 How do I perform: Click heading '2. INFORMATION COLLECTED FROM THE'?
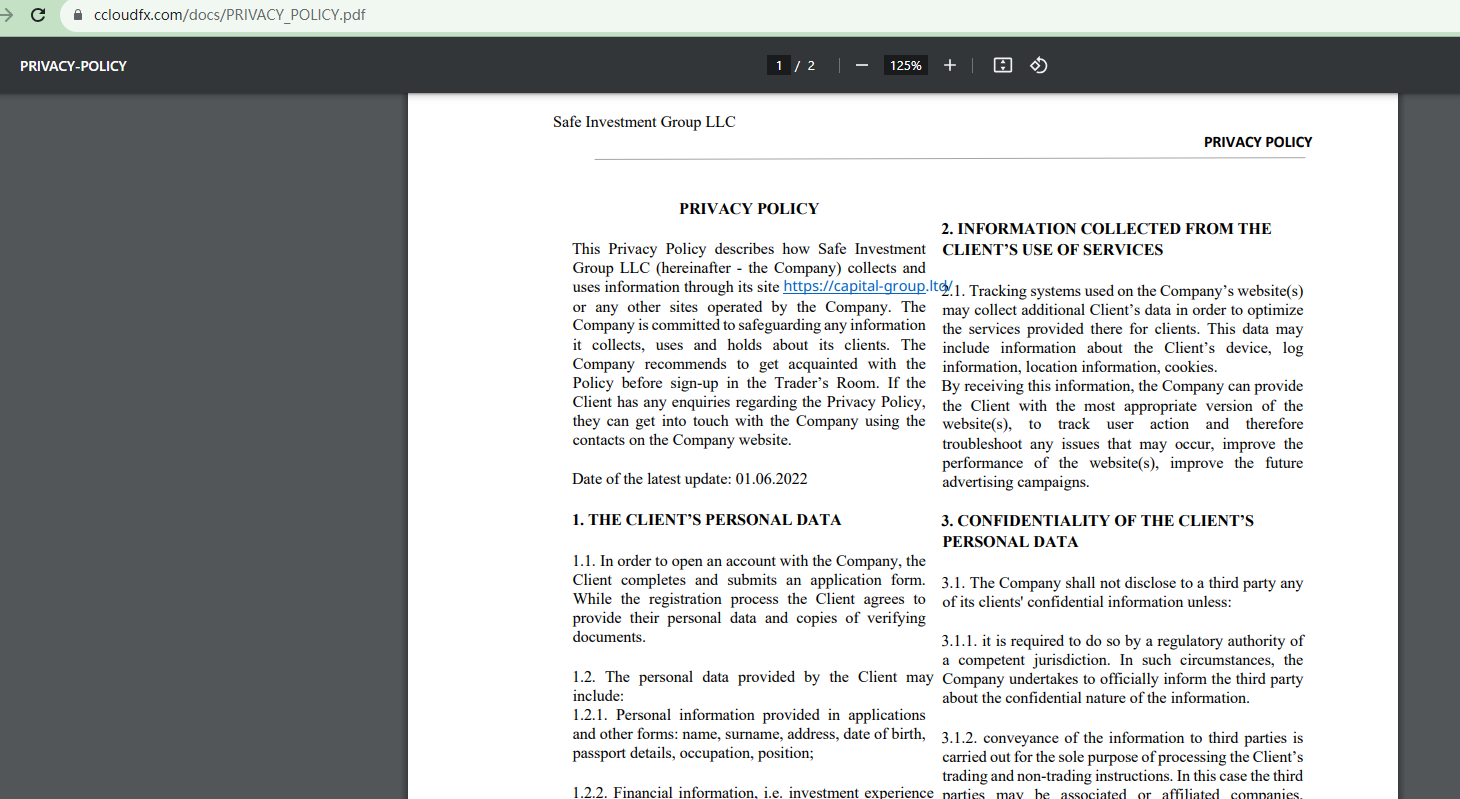(x=1106, y=229)
